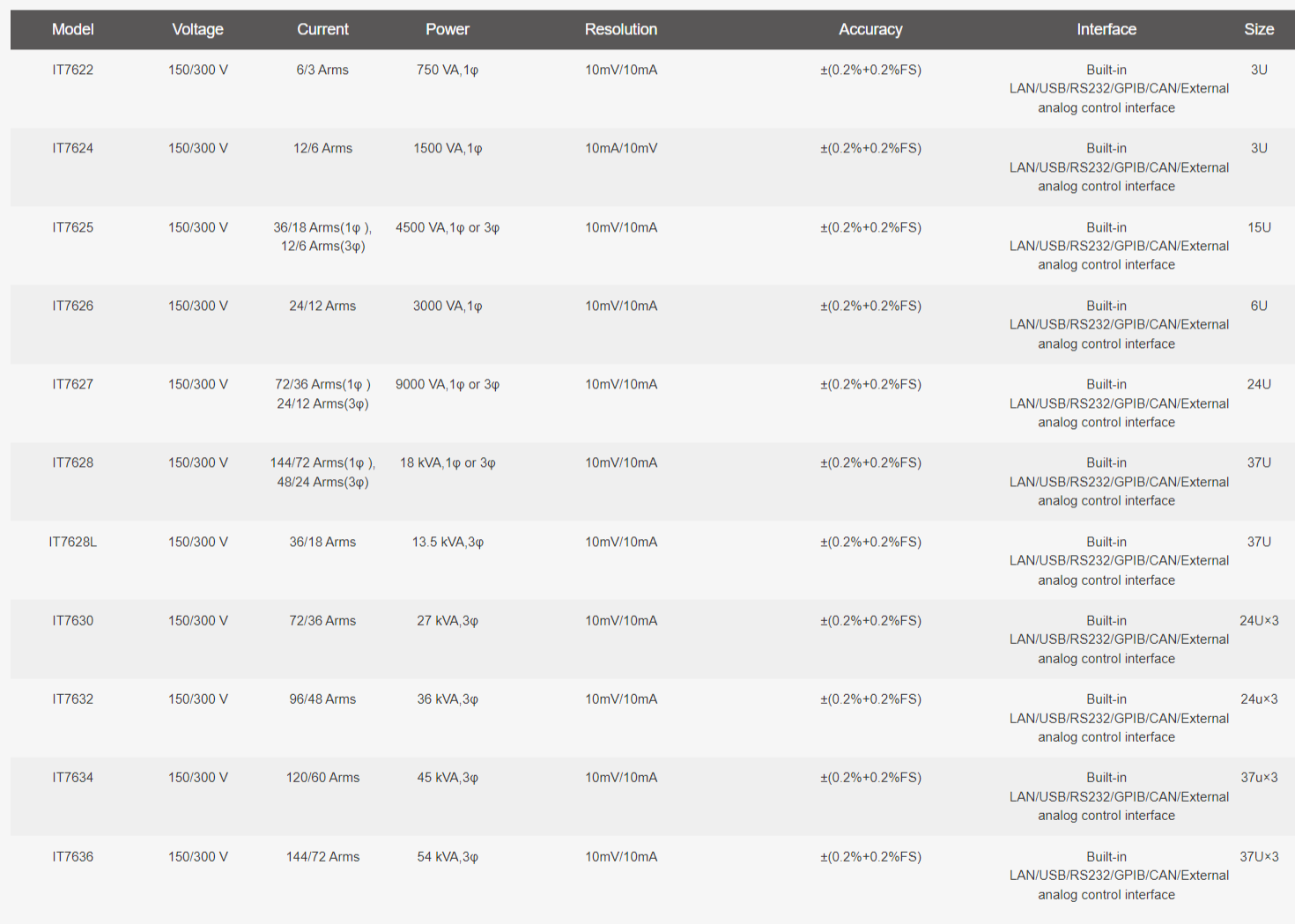Click the 120/60 Arms current value
This screenshot has width=1295, height=924.
tap(322, 777)
